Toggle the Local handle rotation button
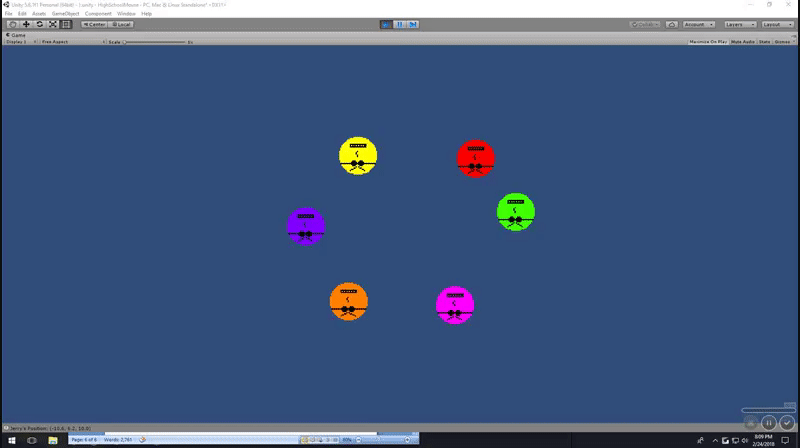Image resolution: width=800 pixels, height=448 pixels. pos(121,24)
